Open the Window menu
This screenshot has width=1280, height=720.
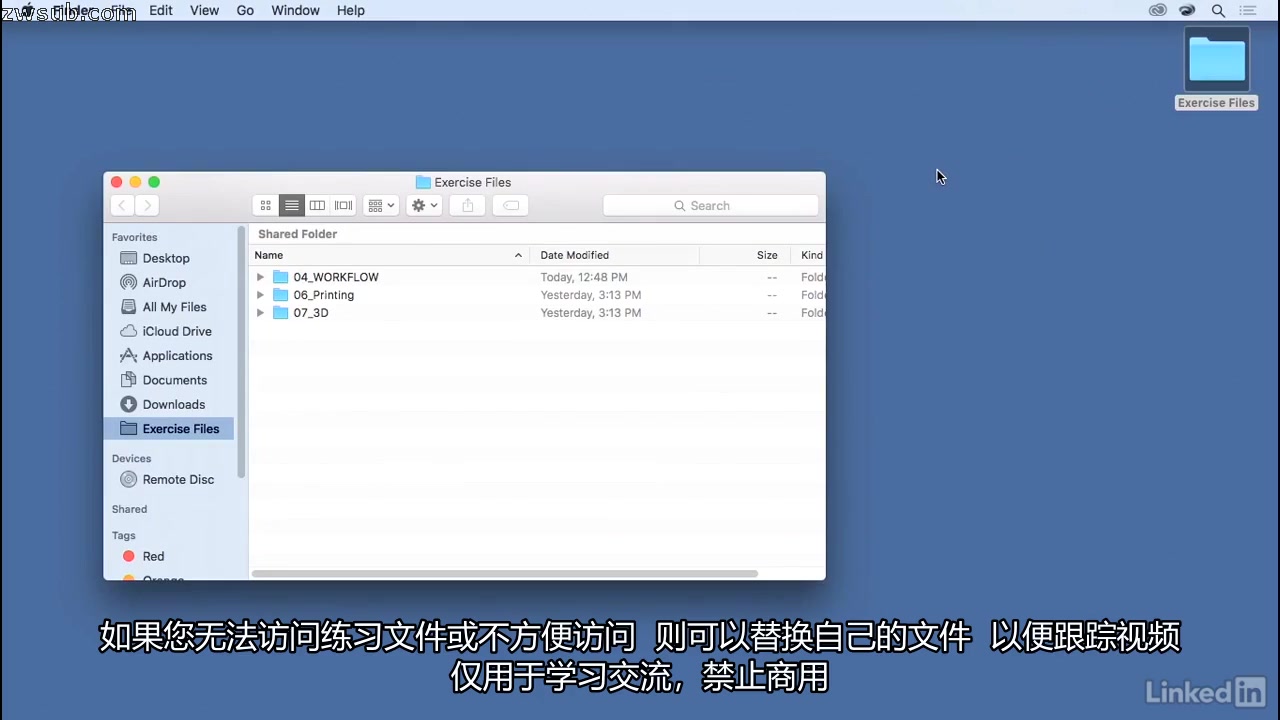click(295, 10)
